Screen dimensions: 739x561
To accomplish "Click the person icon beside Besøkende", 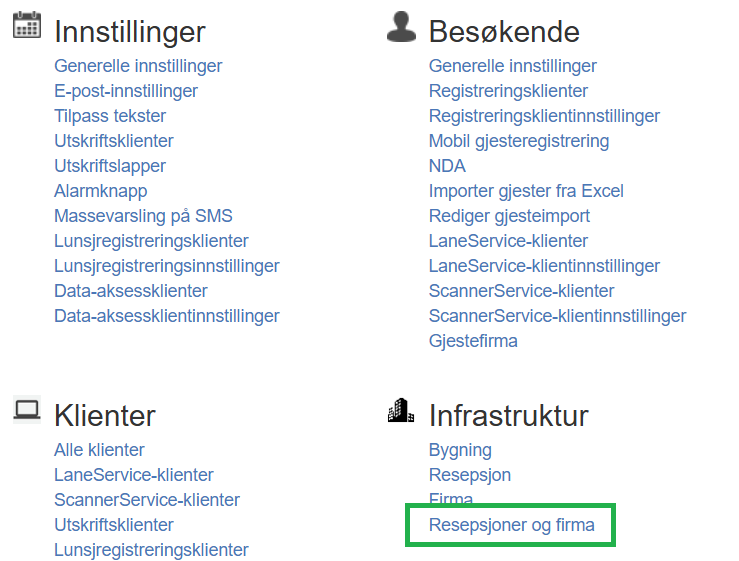I will pyautogui.click(x=401, y=26).
